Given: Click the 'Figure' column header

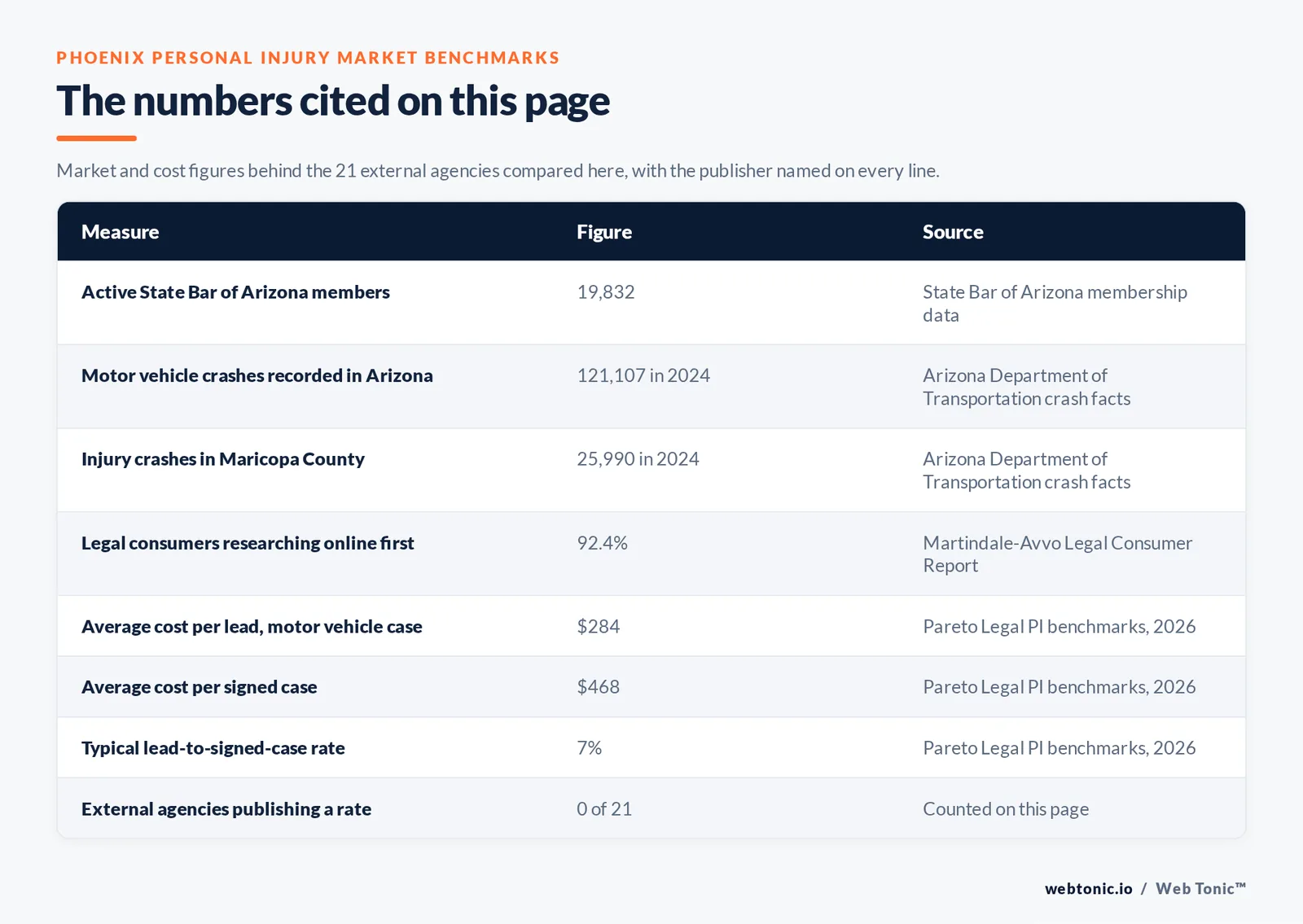Looking at the screenshot, I should [x=604, y=232].
